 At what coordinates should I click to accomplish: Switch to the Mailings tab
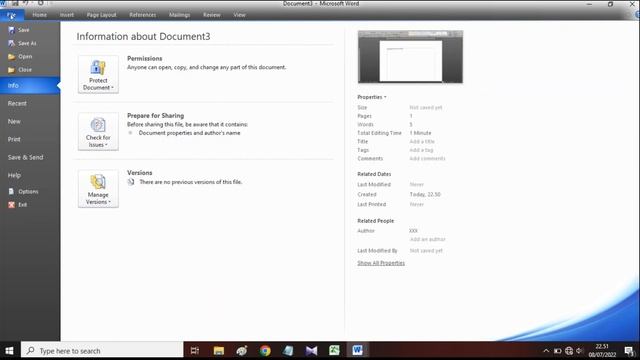click(180, 15)
